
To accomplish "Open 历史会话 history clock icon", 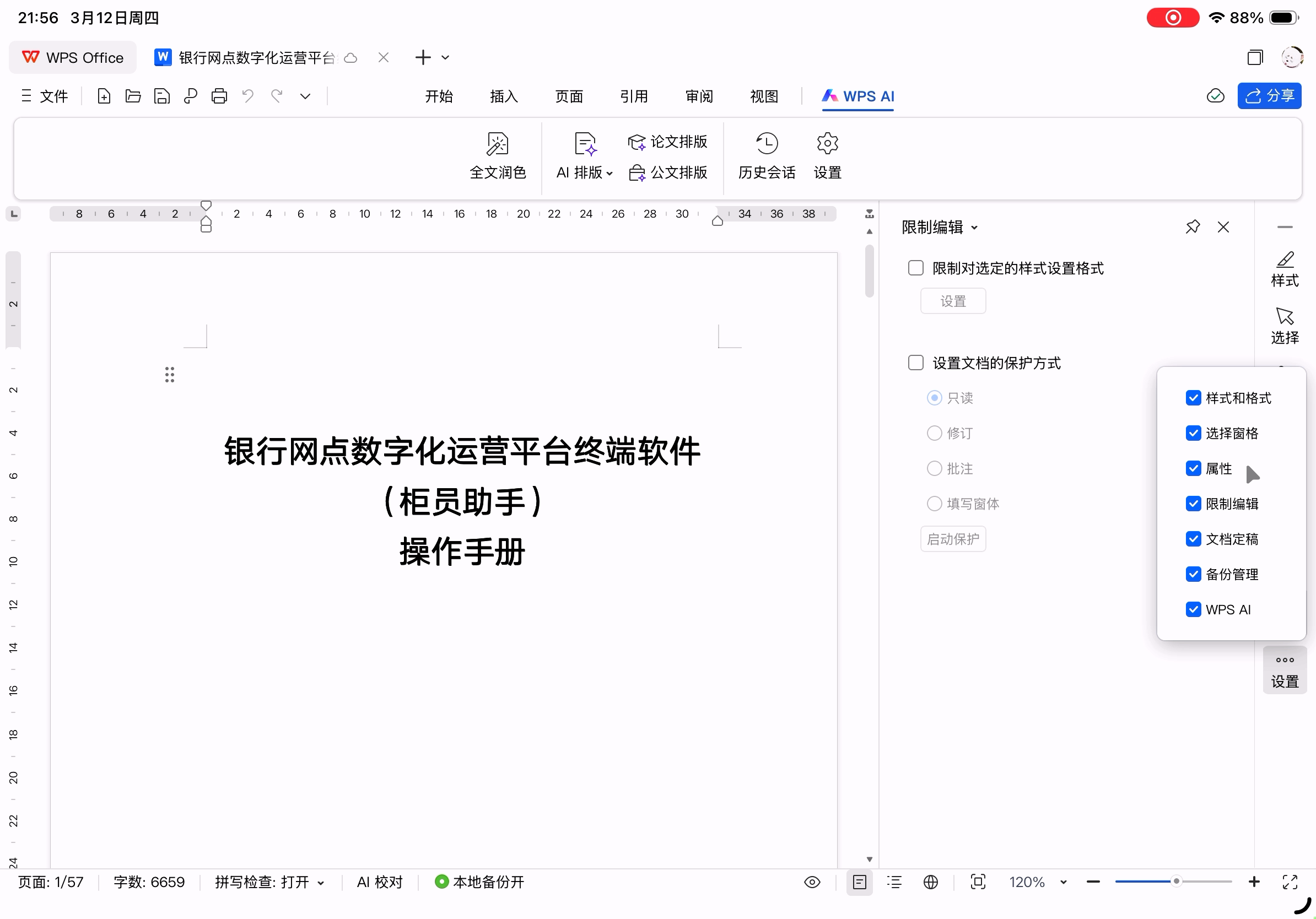I will 767,144.
